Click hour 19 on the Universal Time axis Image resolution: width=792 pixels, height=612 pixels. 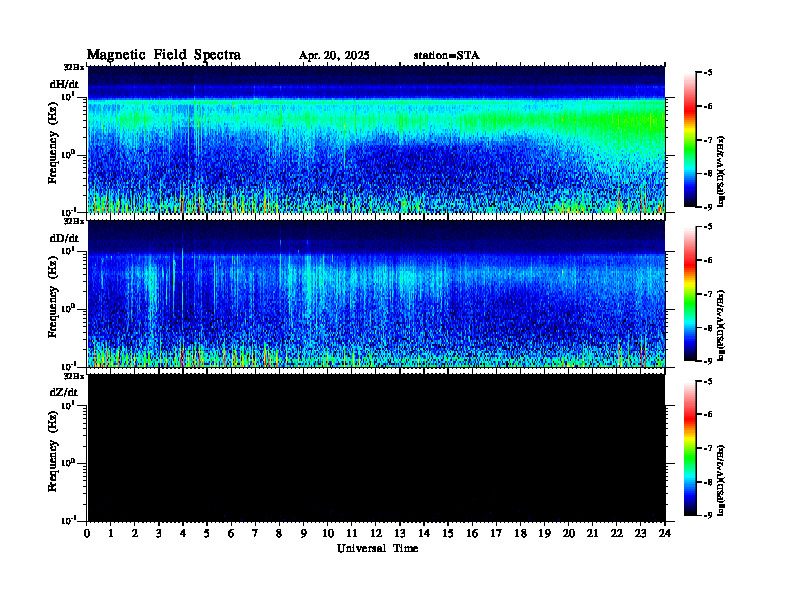(x=544, y=533)
